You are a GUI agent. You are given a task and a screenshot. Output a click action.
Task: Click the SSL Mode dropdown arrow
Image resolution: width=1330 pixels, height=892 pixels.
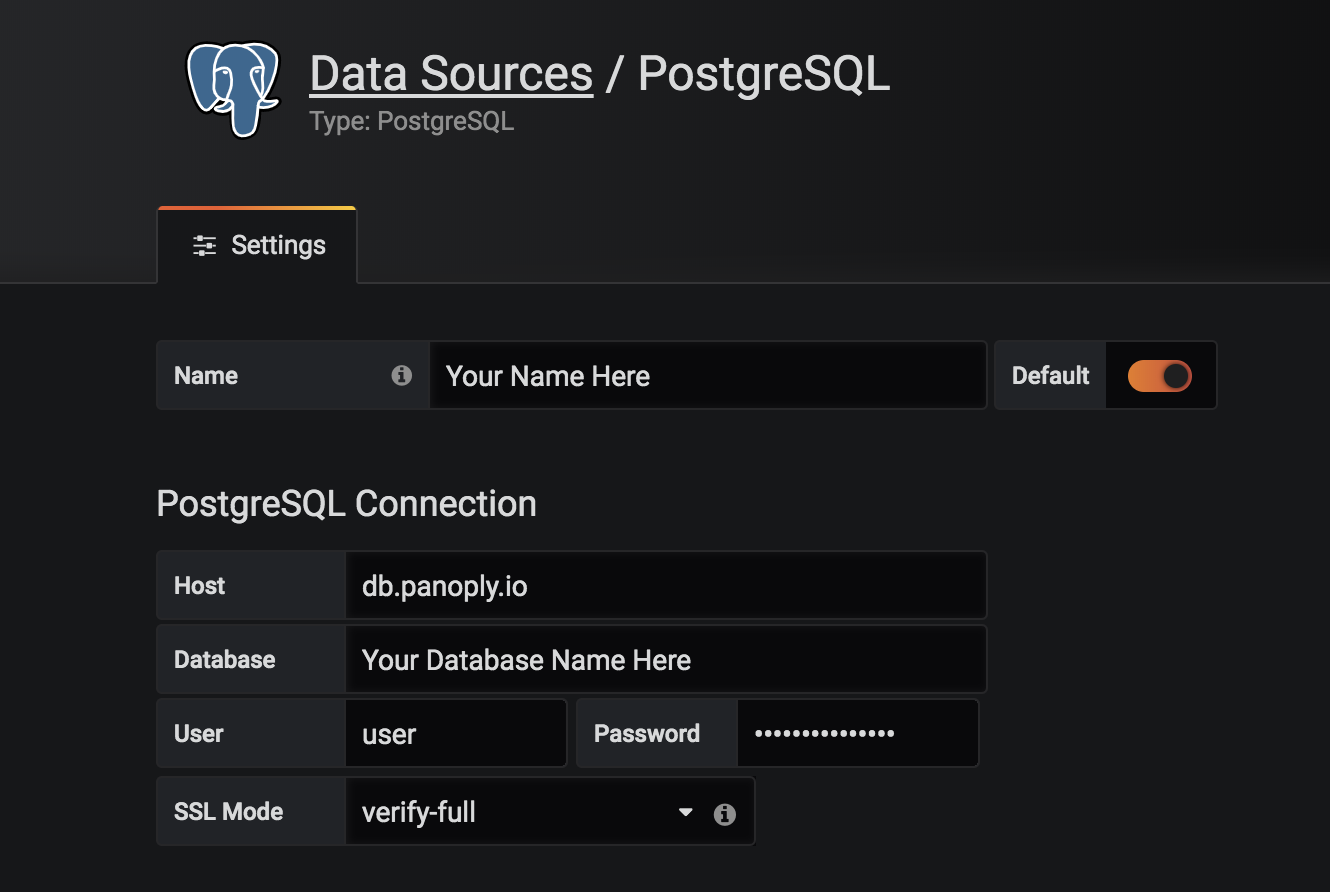tap(685, 812)
